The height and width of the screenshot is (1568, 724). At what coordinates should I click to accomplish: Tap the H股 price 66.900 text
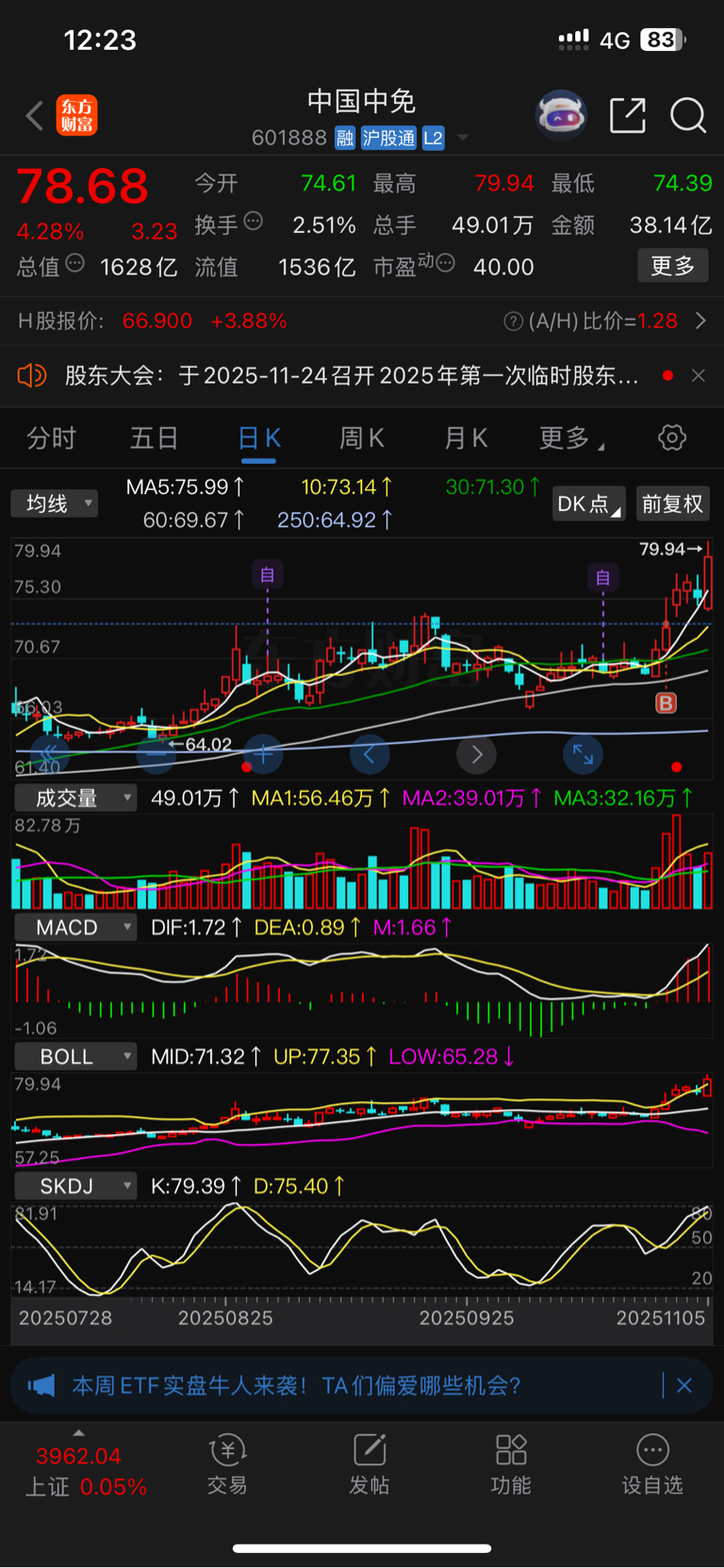click(157, 322)
